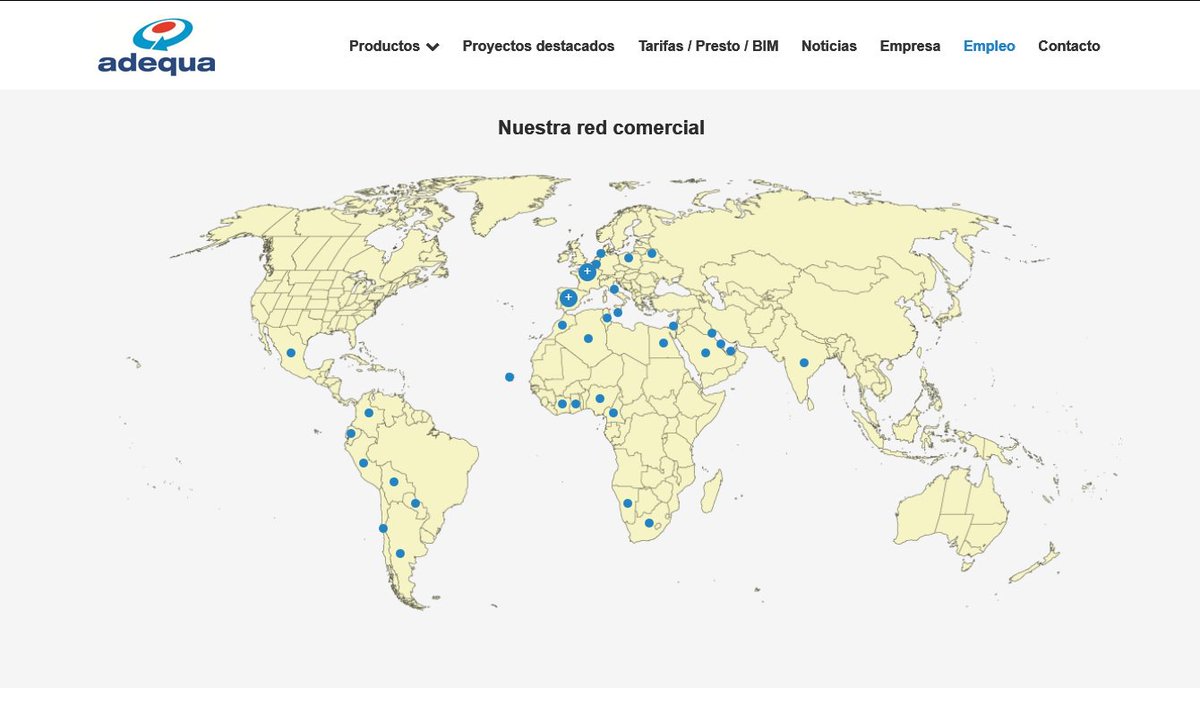Select the India map marker
Viewport: 1200px width, 704px height.
click(804, 363)
